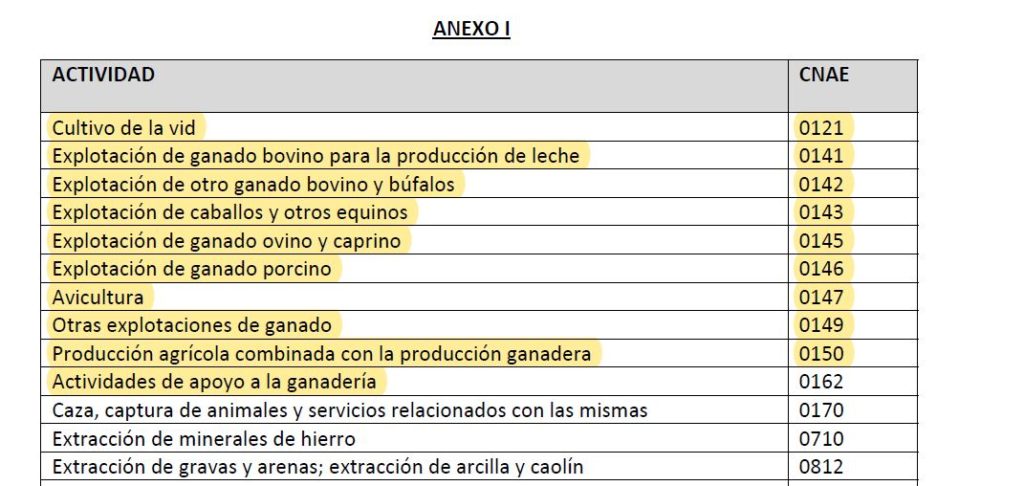Select the ganado ovino y caprino entry
The width and height of the screenshot is (1024, 486).
(x=227, y=241)
